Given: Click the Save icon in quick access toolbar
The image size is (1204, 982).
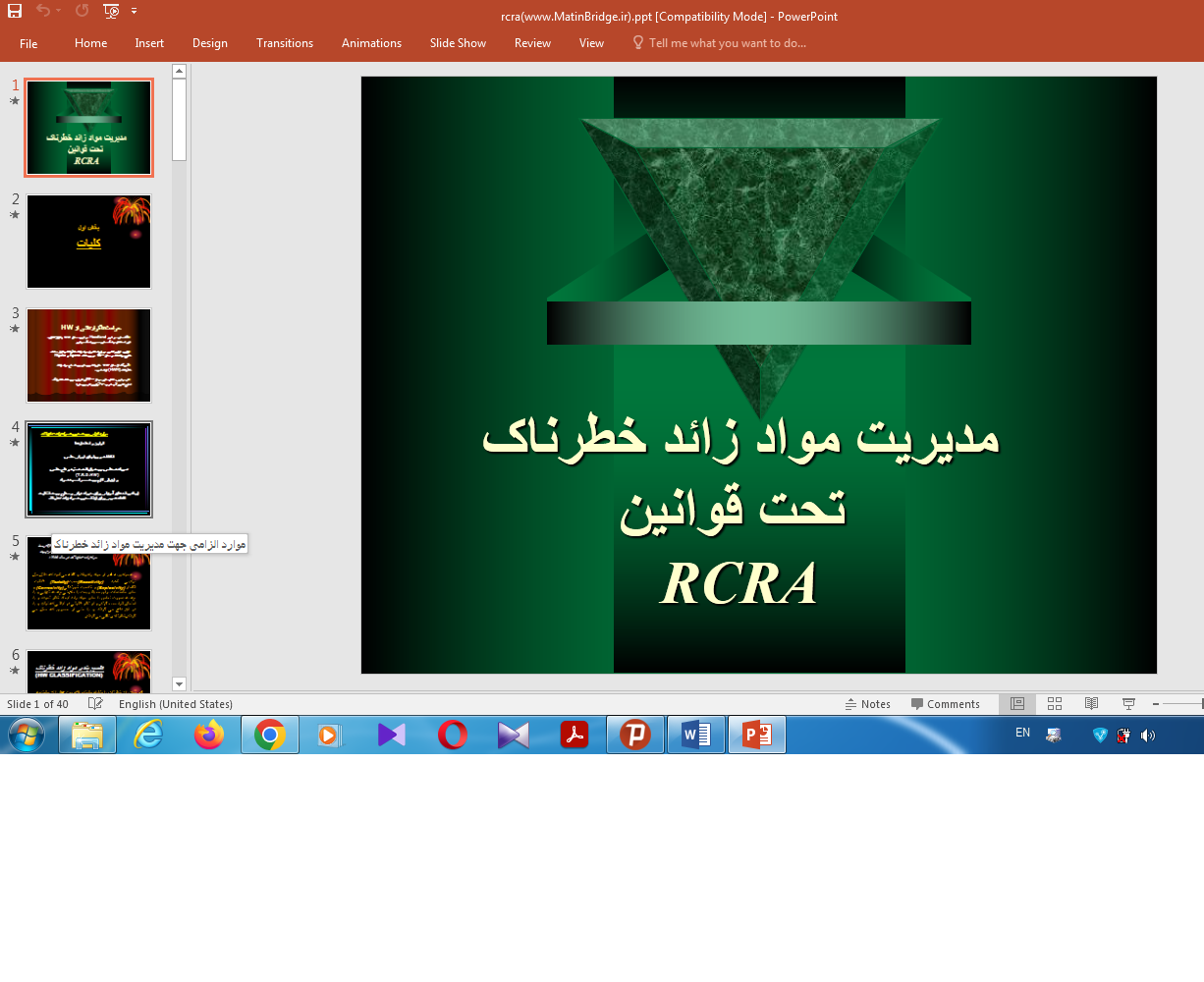Looking at the screenshot, I should 15,11.
